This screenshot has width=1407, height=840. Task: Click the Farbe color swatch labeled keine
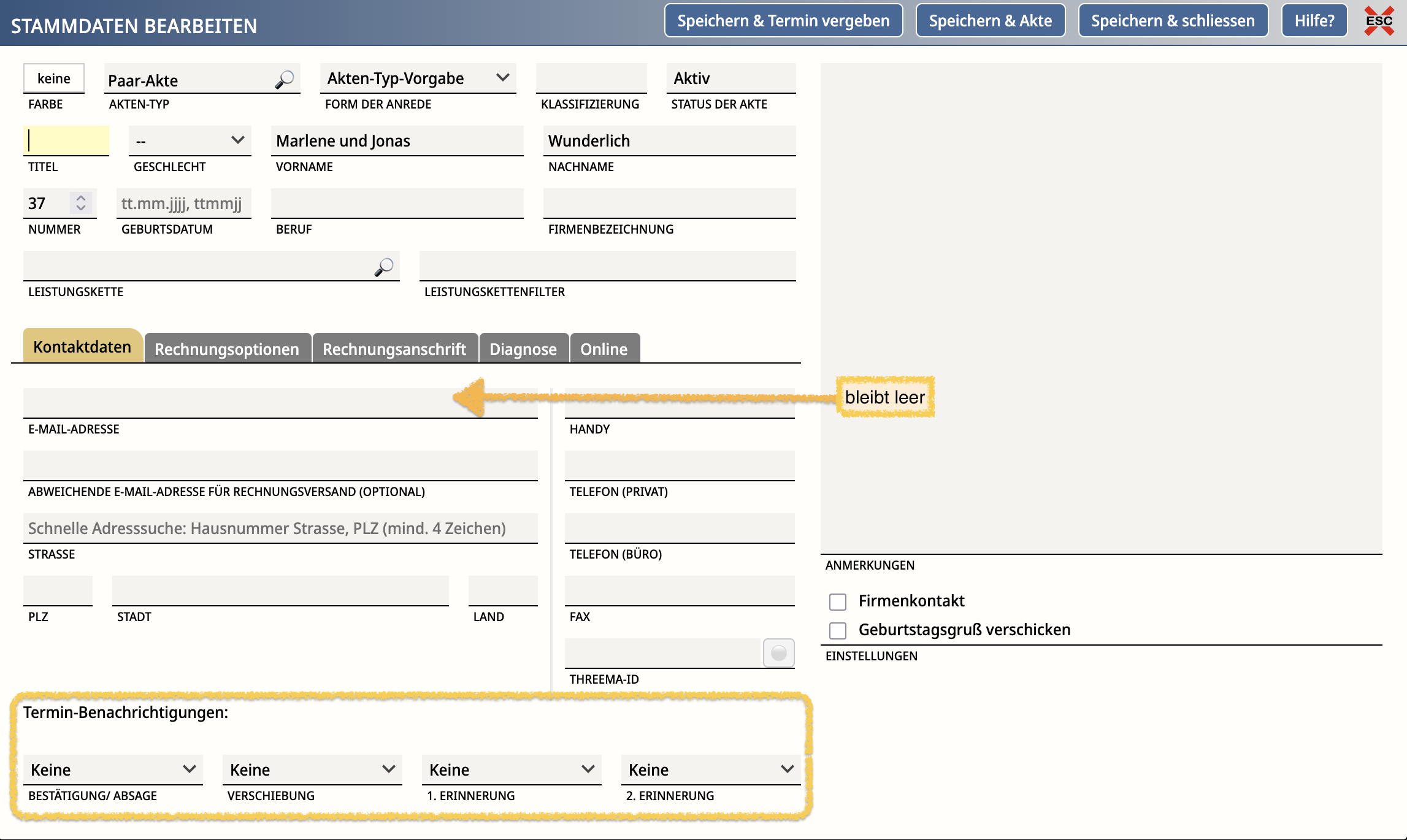[54, 78]
